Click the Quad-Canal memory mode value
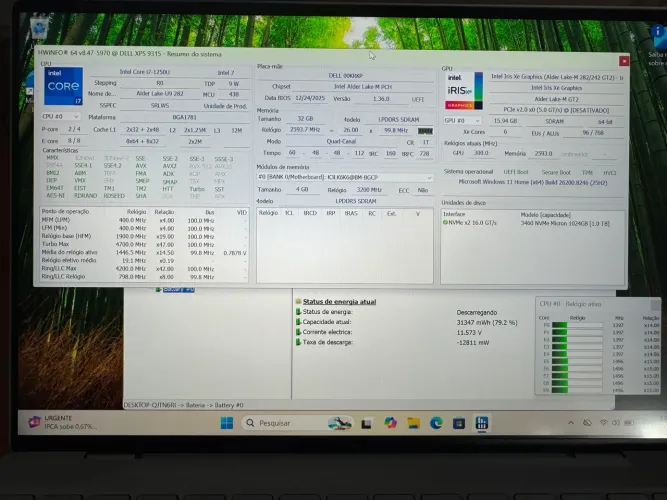 tap(341, 142)
